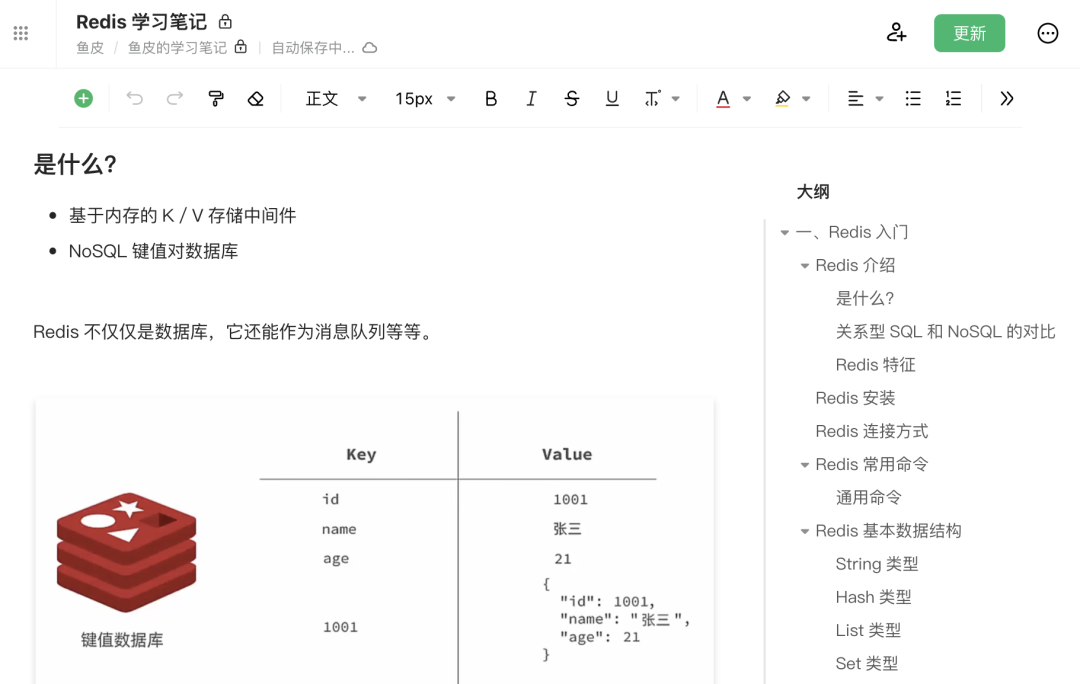Image resolution: width=1080 pixels, height=684 pixels.
Task: Select the format painter tool
Action: coord(215,98)
